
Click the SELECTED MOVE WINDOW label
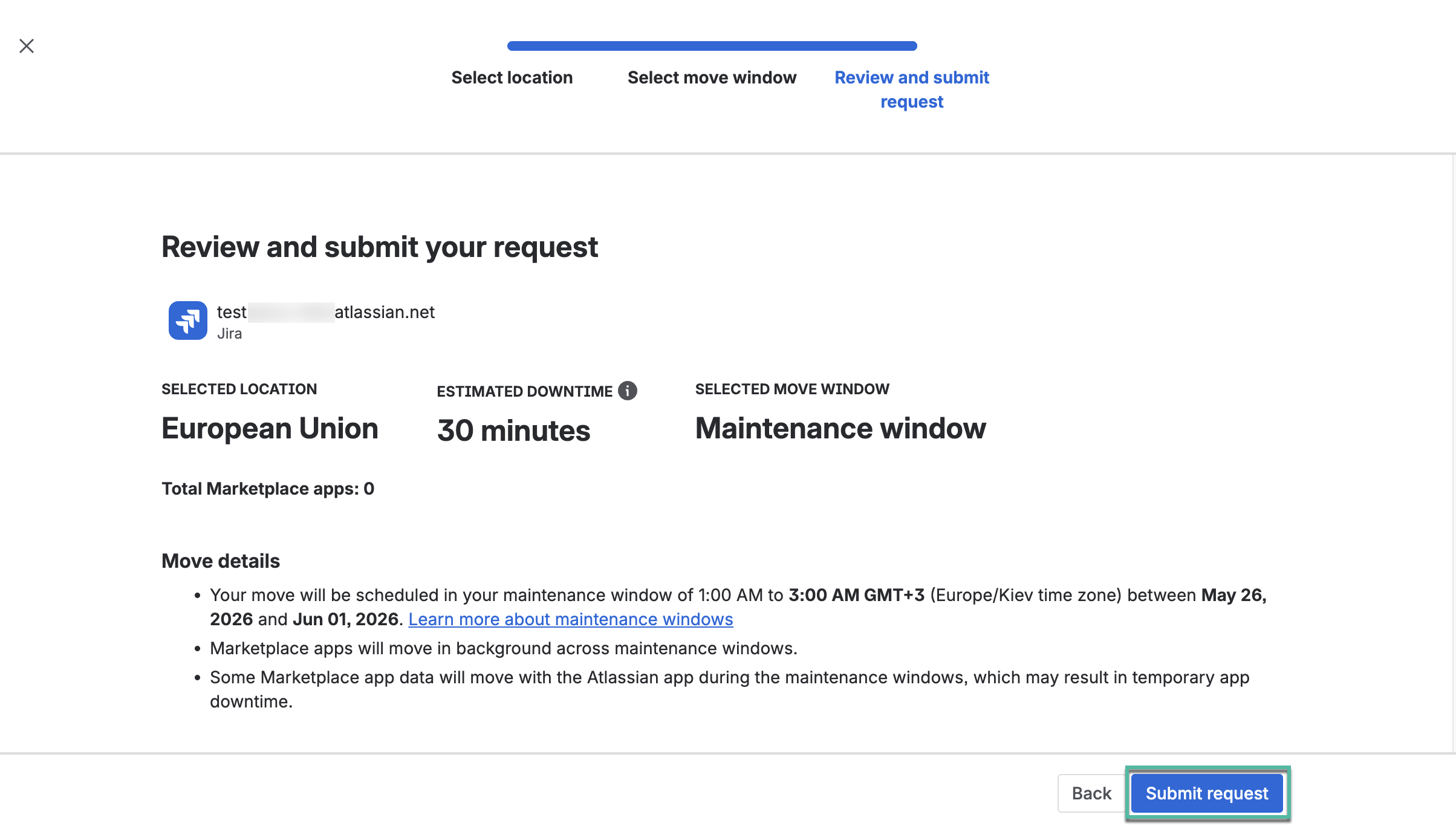[792, 389]
